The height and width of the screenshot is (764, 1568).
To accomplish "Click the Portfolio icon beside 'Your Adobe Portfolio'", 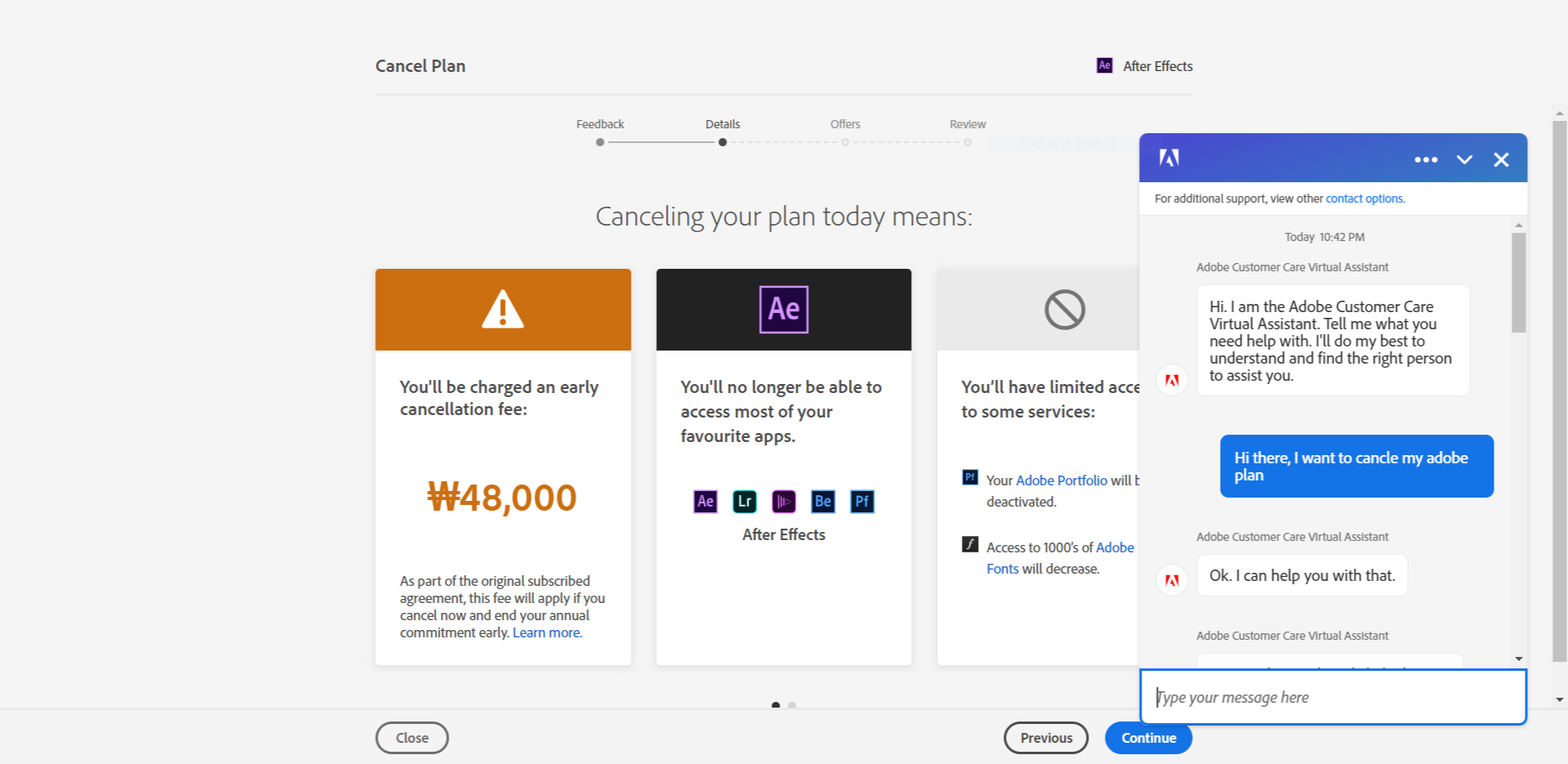I will tap(970, 477).
